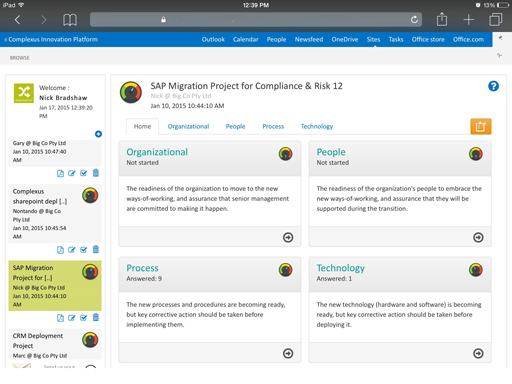Screen dimensions: 512x384
Task: Select the Complexus sharepoint depl assessment
Action: (x=55, y=213)
